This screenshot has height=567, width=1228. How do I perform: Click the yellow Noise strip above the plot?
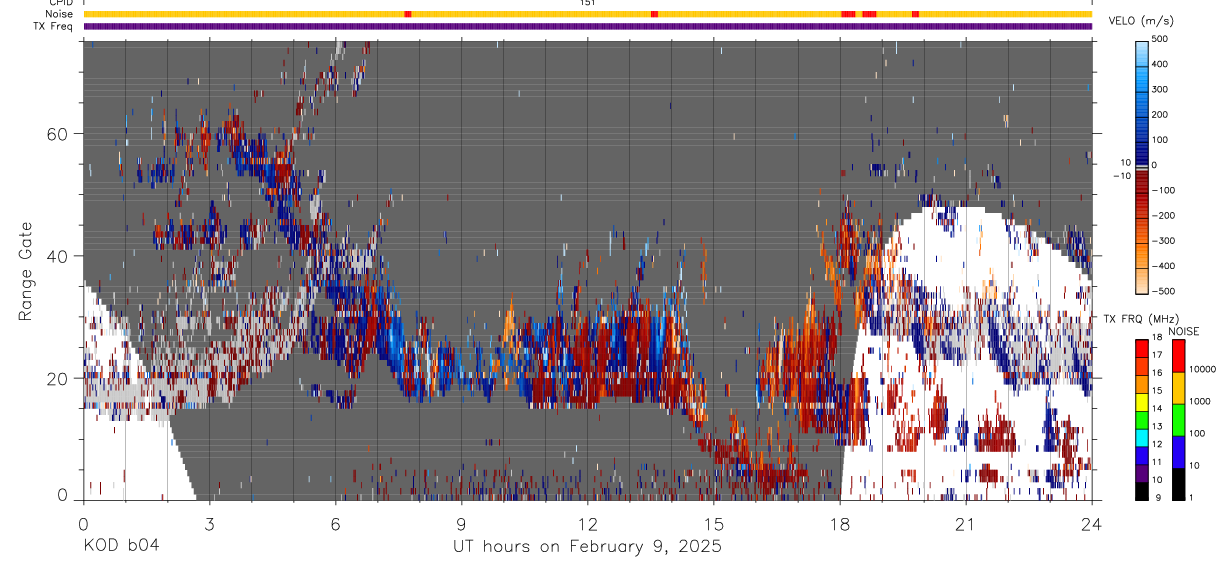pos(587,14)
